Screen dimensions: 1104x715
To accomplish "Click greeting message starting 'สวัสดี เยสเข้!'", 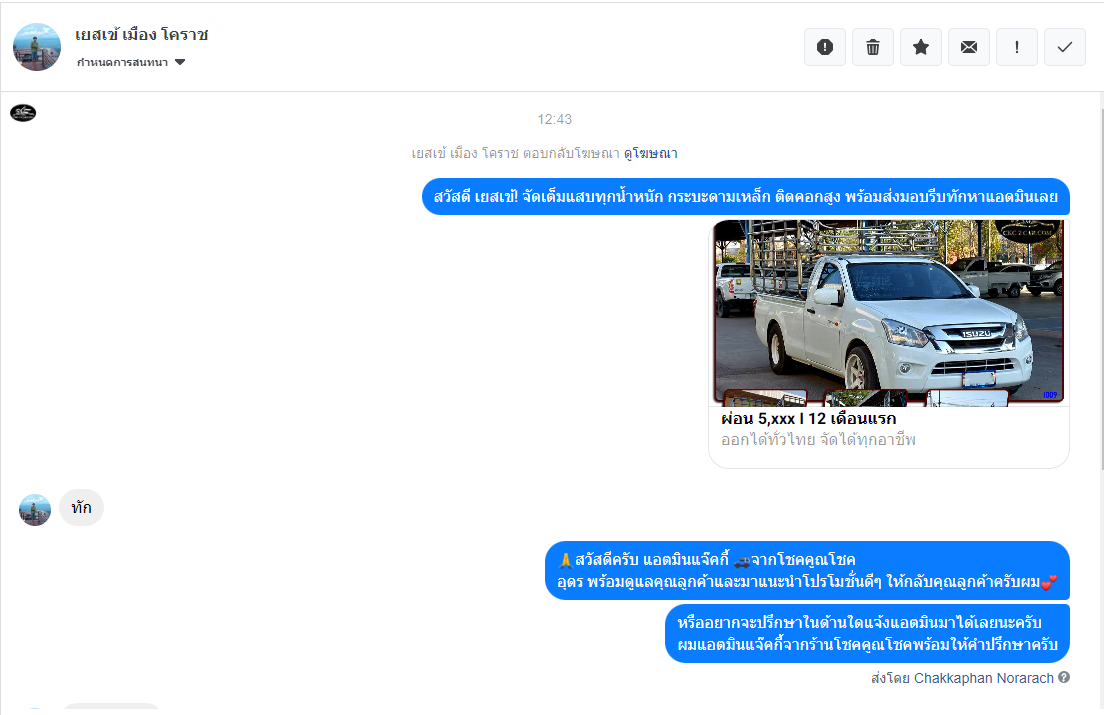I will tap(746, 196).
